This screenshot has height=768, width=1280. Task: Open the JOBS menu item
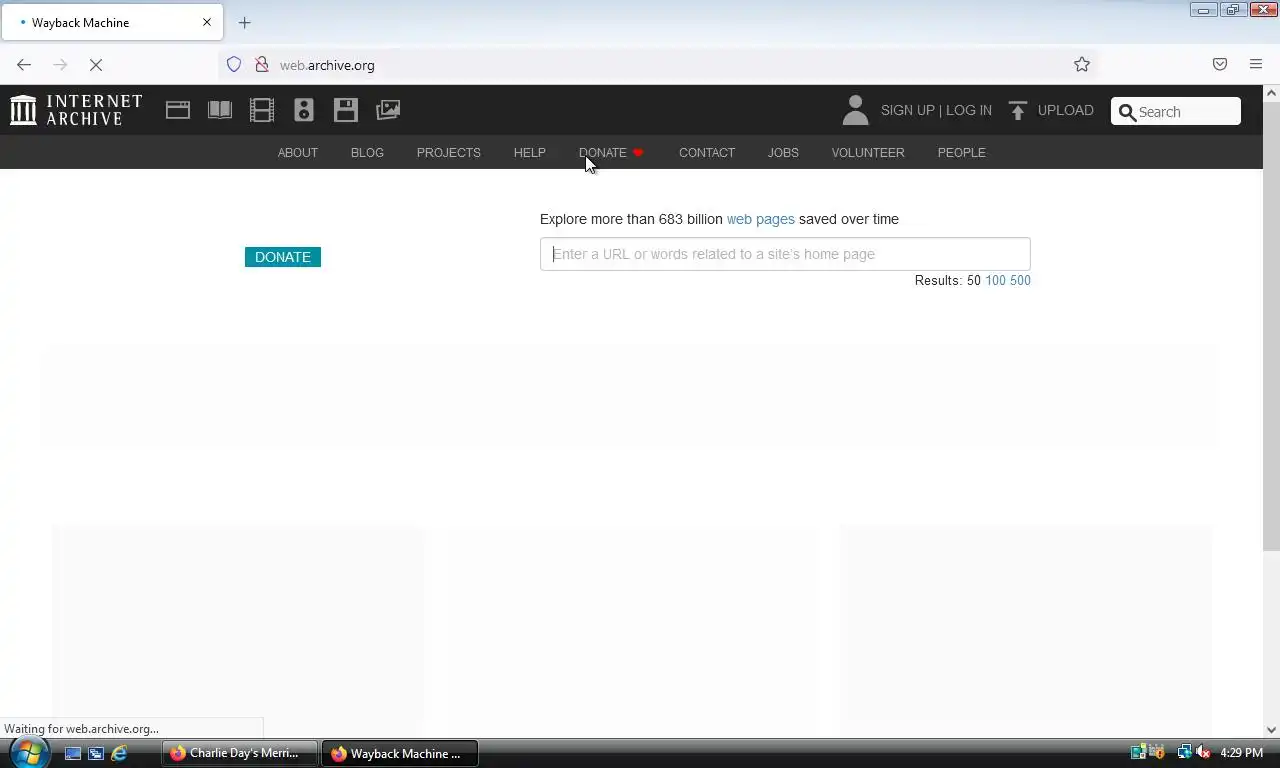click(783, 152)
